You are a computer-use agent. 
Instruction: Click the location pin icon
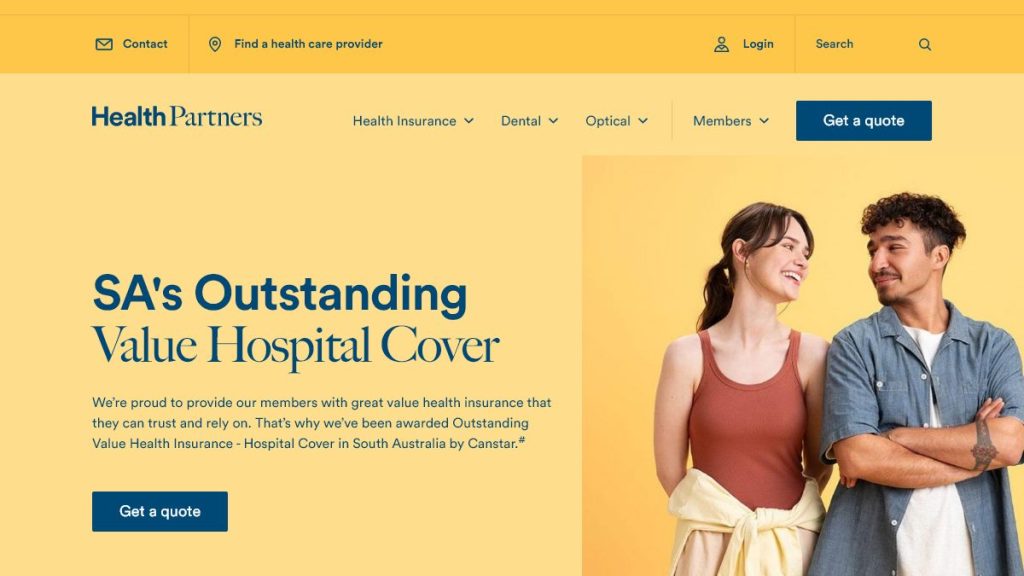click(215, 44)
